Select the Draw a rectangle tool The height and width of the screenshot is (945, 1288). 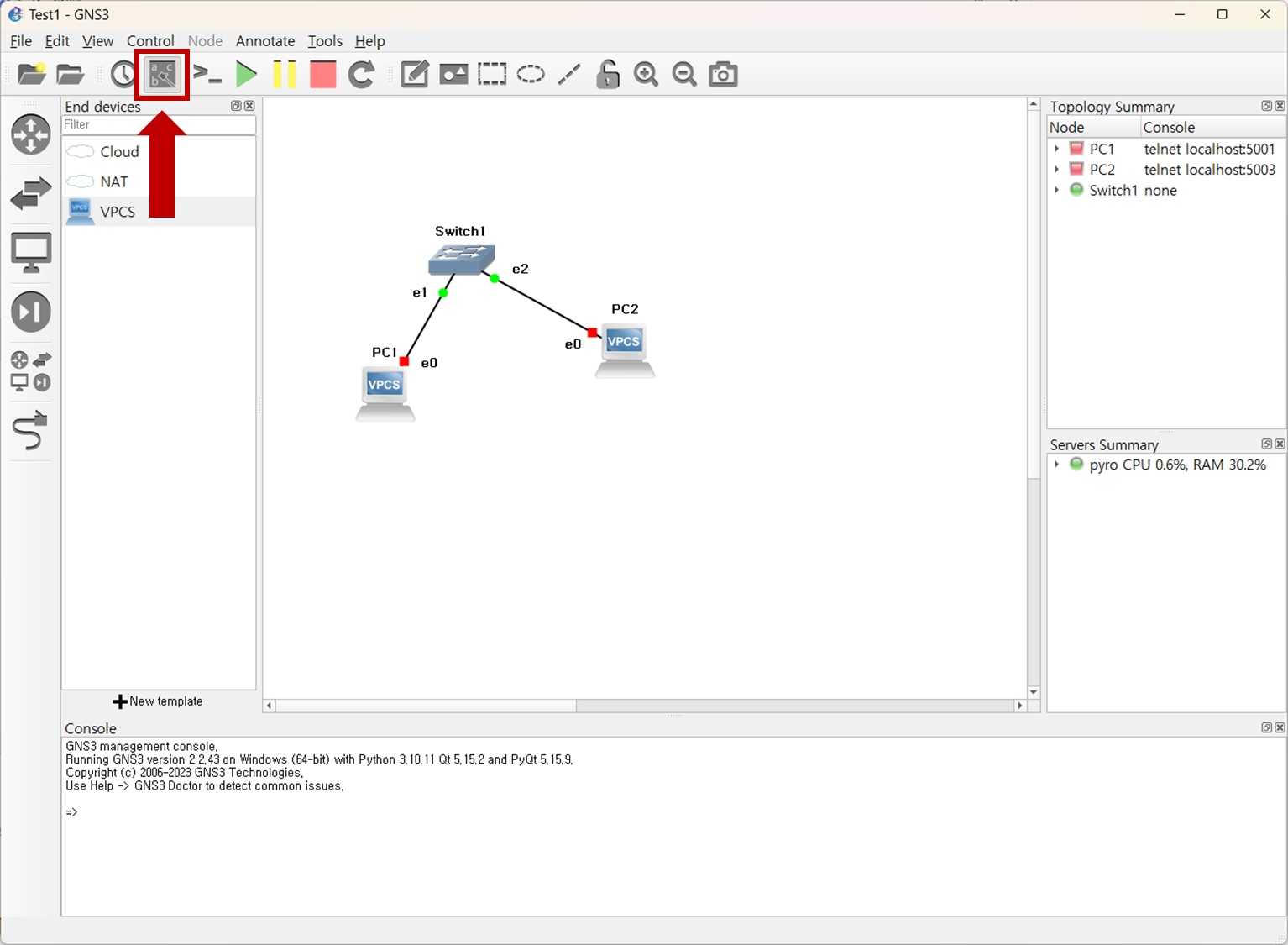tap(492, 74)
